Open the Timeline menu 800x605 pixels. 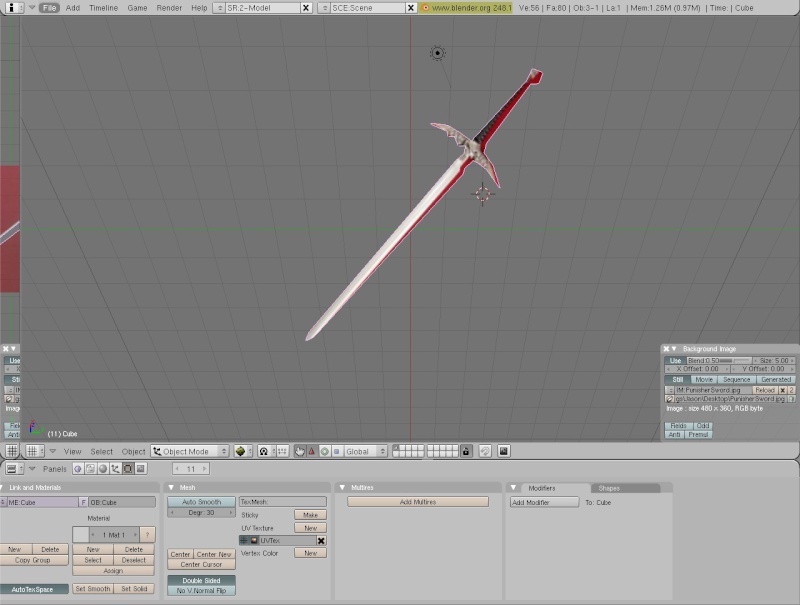[x=104, y=8]
